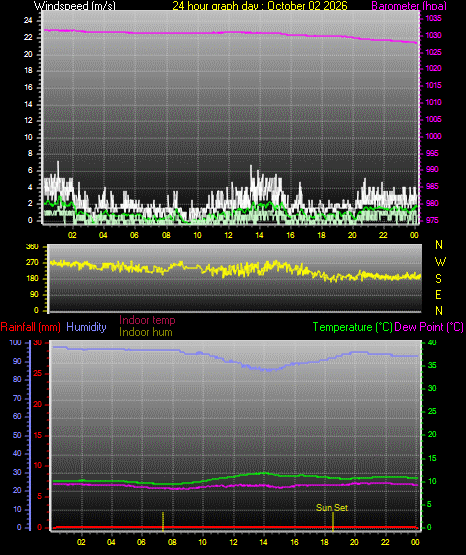Click the 270 value on wind direction axis
466x555 pixels.
point(33,263)
